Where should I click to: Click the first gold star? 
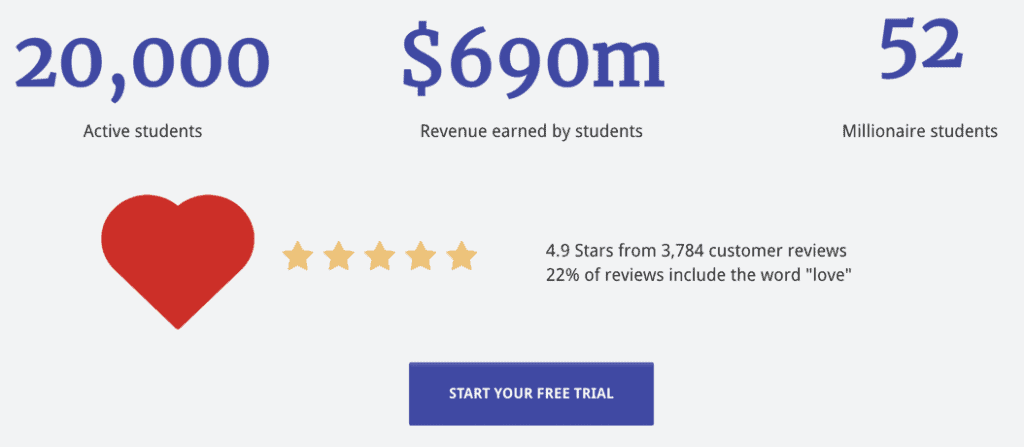tap(298, 256)
